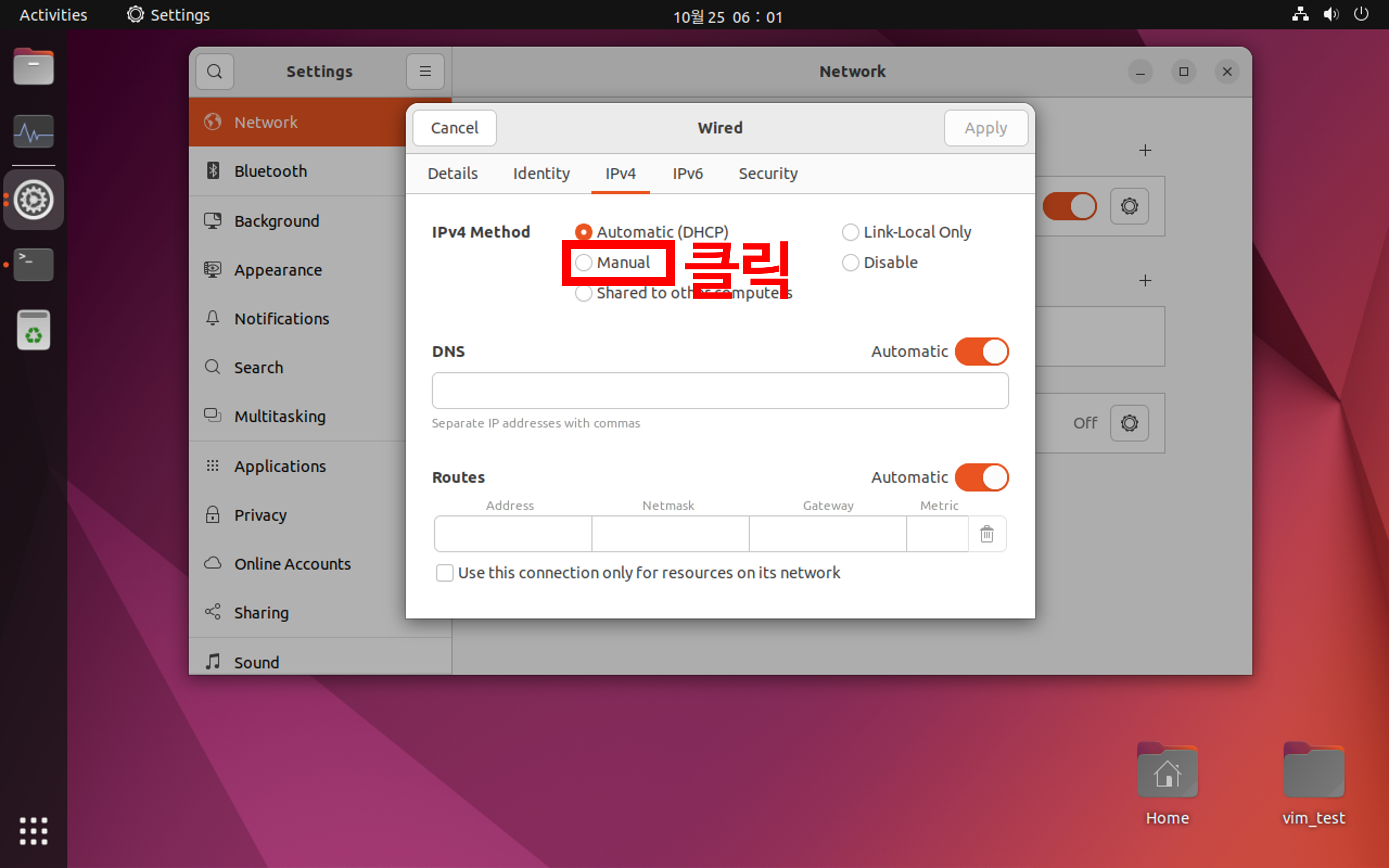1389x868 pixels.
Task: Open gear settings for wired connection
Action: click(1129, 206)
